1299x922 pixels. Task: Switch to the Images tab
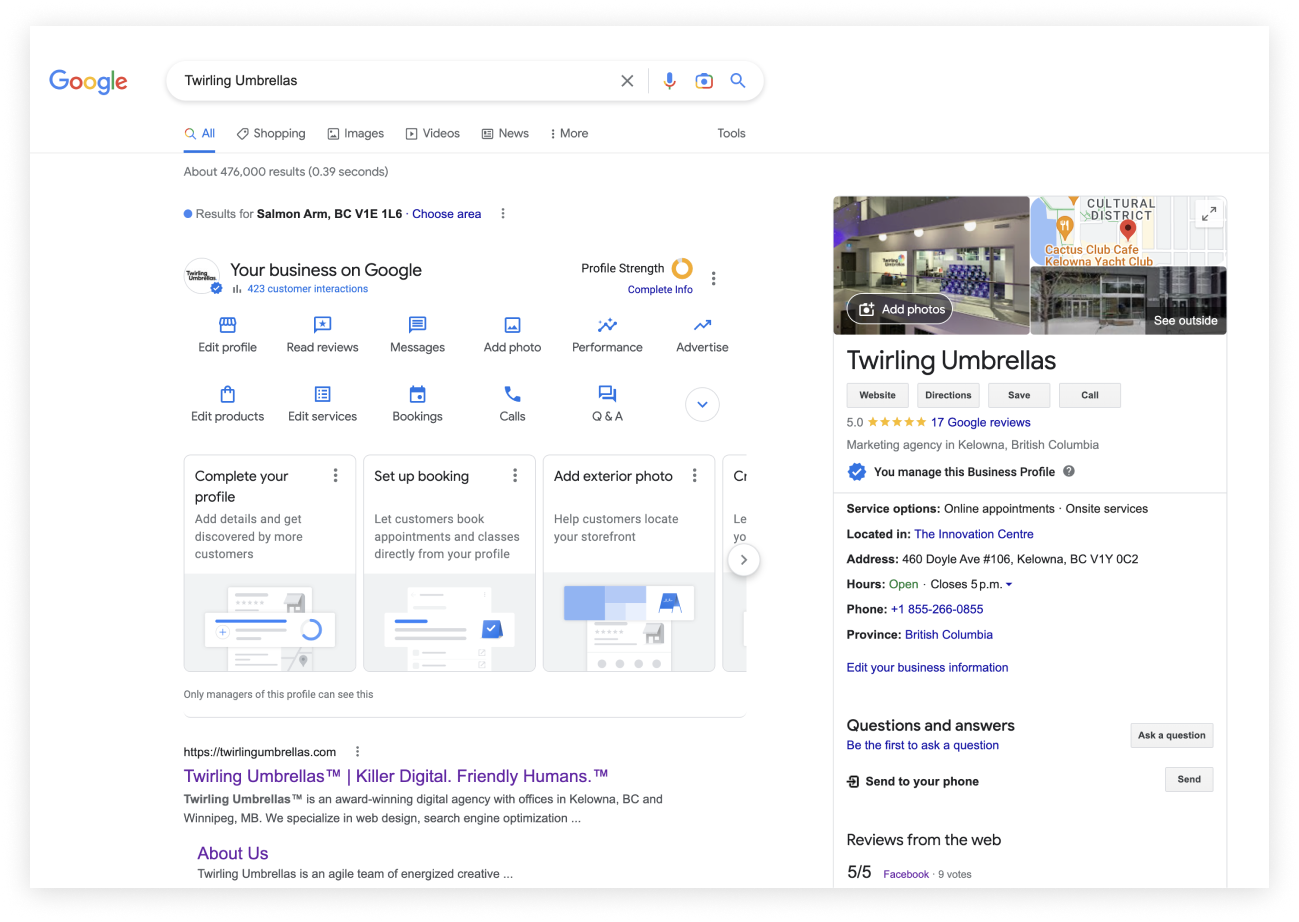tap(355, 133)
